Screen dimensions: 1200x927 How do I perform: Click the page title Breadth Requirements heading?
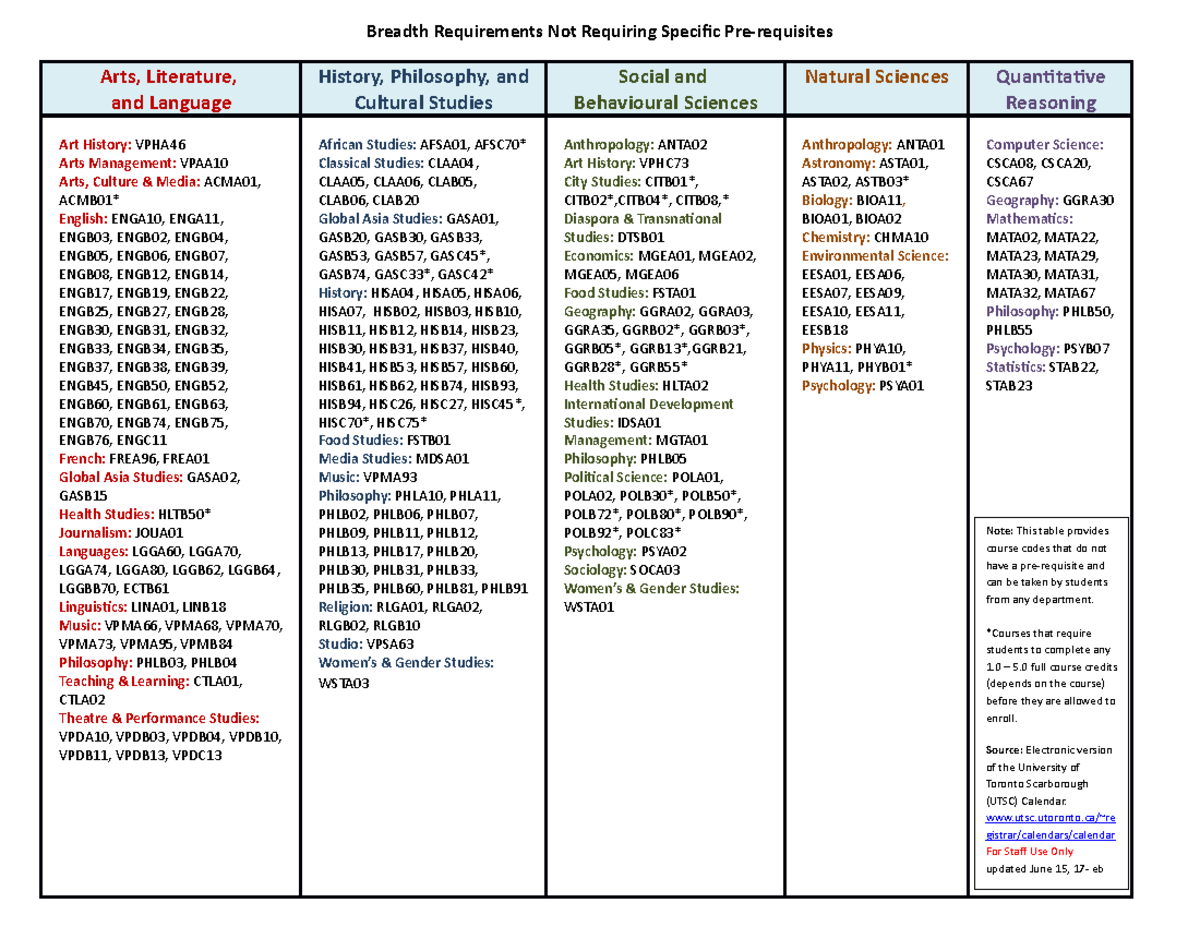[x=599, y=31]
